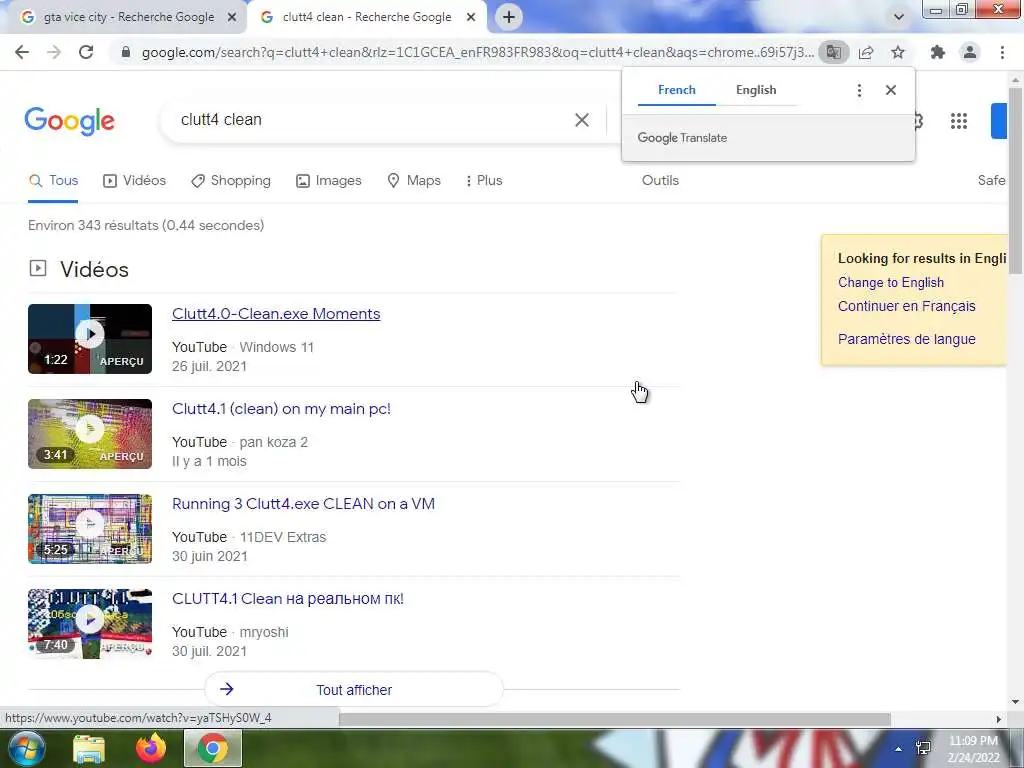This screenshot has width=1024, height=768.
Task: Show hidden system tray icons
Action: click(899, 749)
